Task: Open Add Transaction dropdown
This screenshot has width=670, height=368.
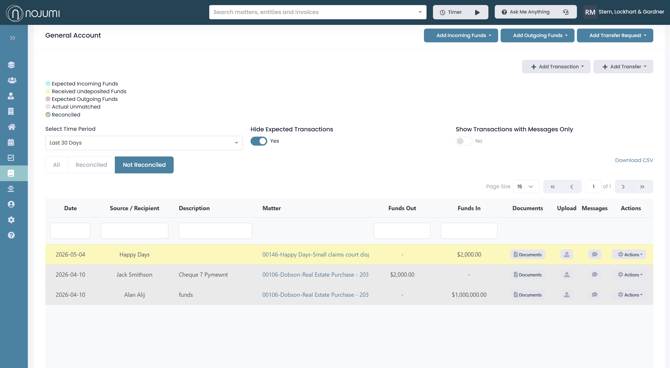Action: pyautogui.click(x=556, y=67)
